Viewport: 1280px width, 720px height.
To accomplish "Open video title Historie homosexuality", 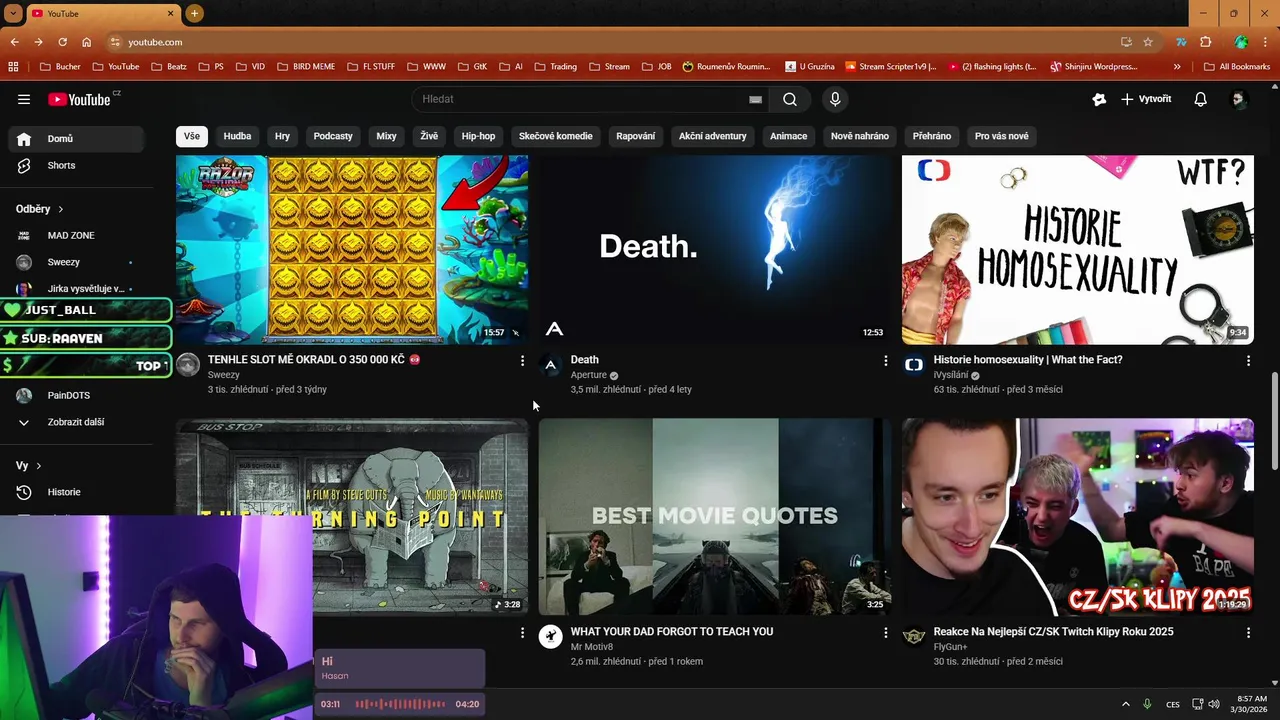I will [1028, 360].
